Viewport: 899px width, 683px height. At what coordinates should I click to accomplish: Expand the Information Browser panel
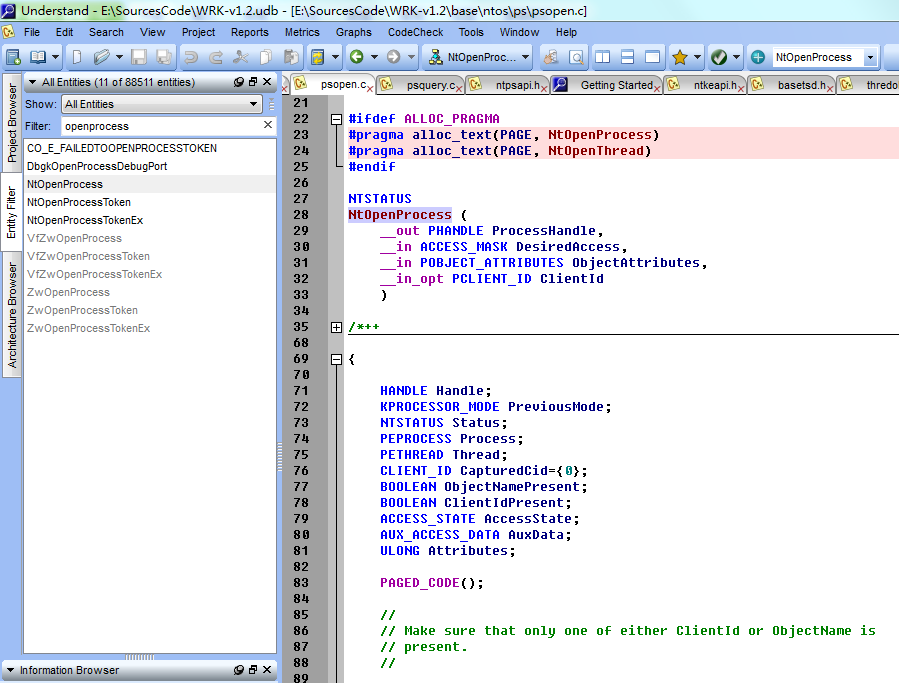pyautogui.click(x=10, y=670)
